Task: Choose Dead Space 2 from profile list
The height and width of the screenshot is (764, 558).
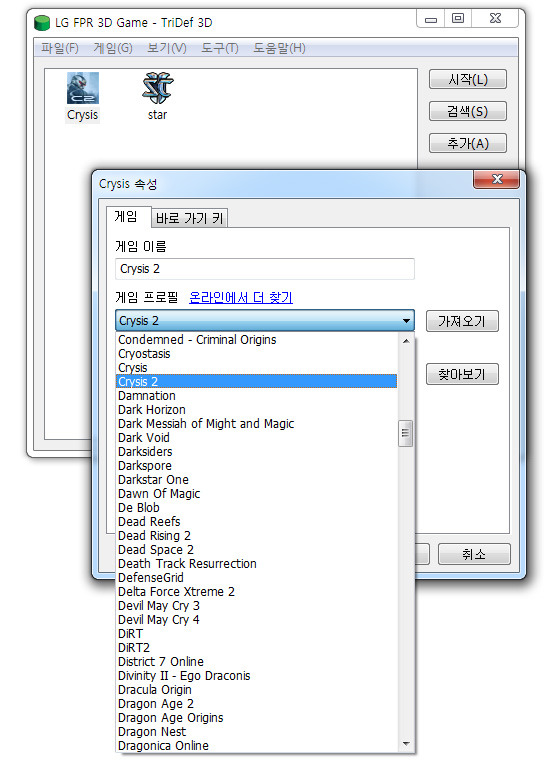Action: point(155,550)
